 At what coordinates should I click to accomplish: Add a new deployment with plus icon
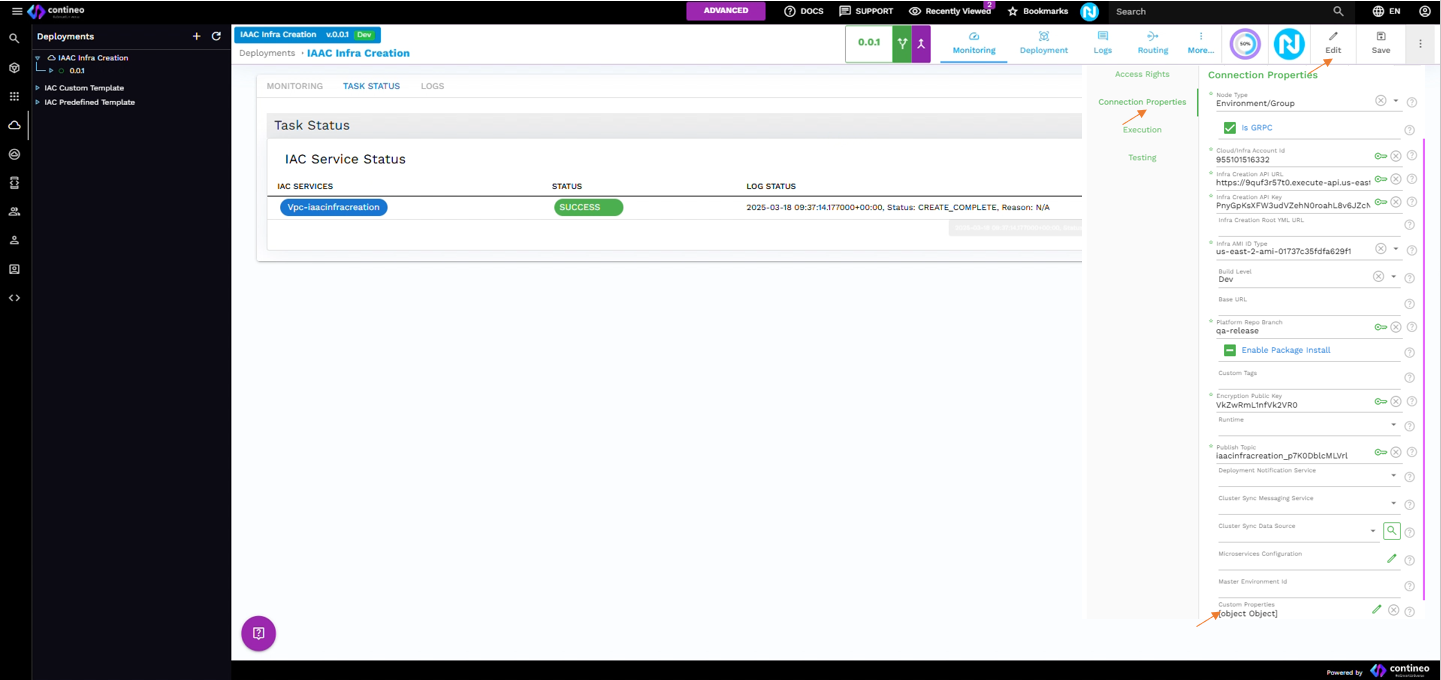196,37
